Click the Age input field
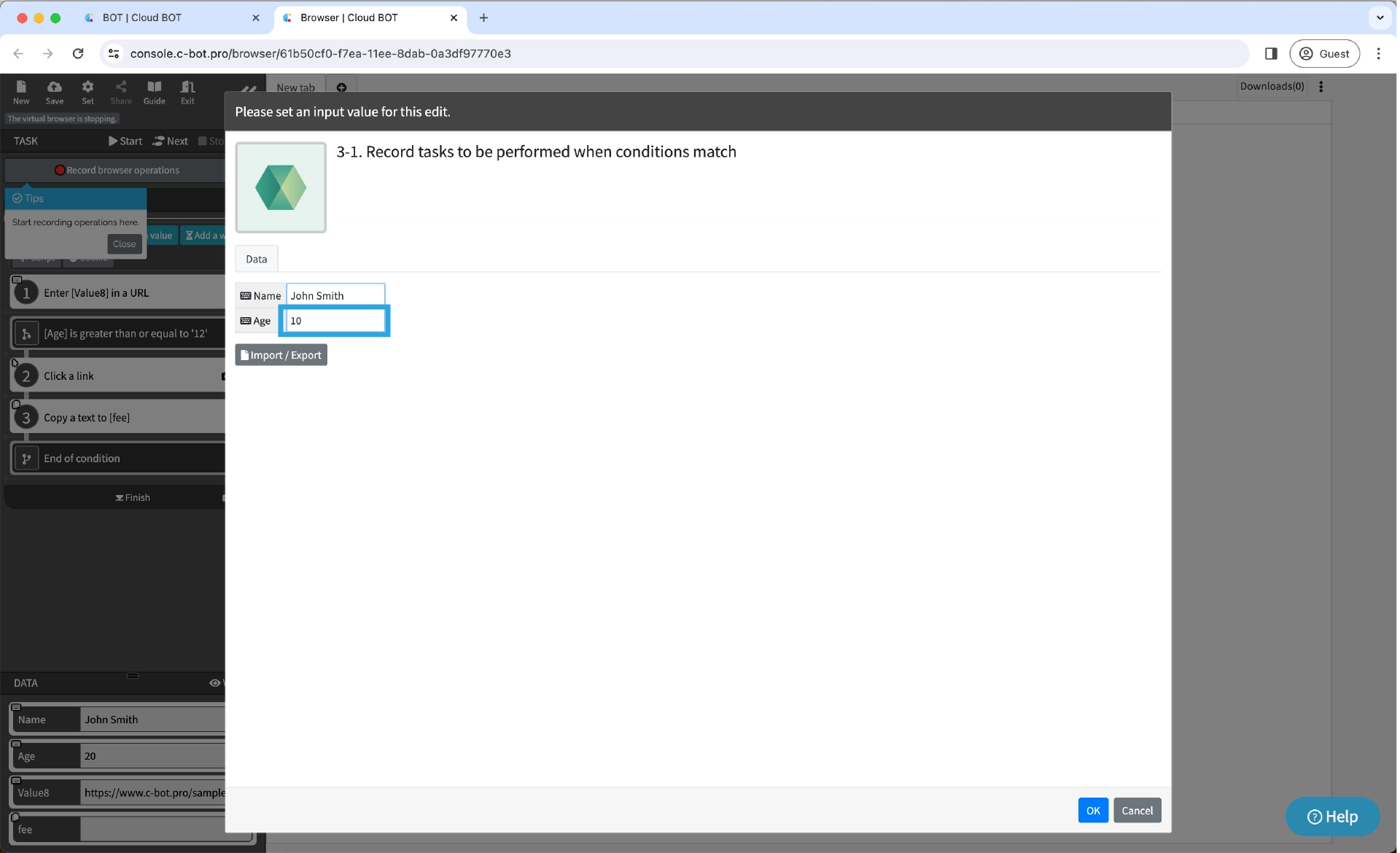The image size is (1400, 853). click(335, 321)
